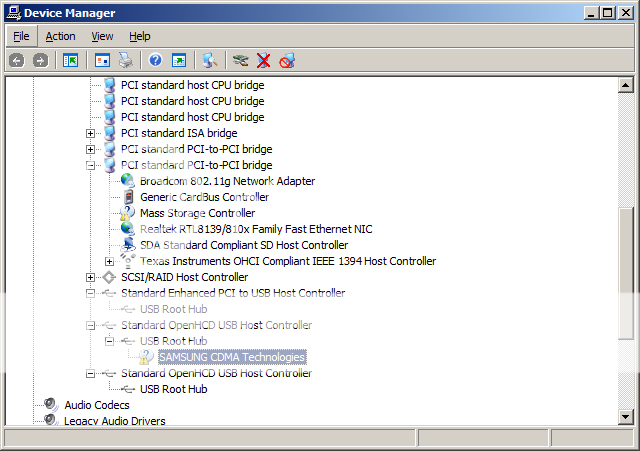The image size is (640, 451).
Task: Open the View menu
Action: click(102, 36)
